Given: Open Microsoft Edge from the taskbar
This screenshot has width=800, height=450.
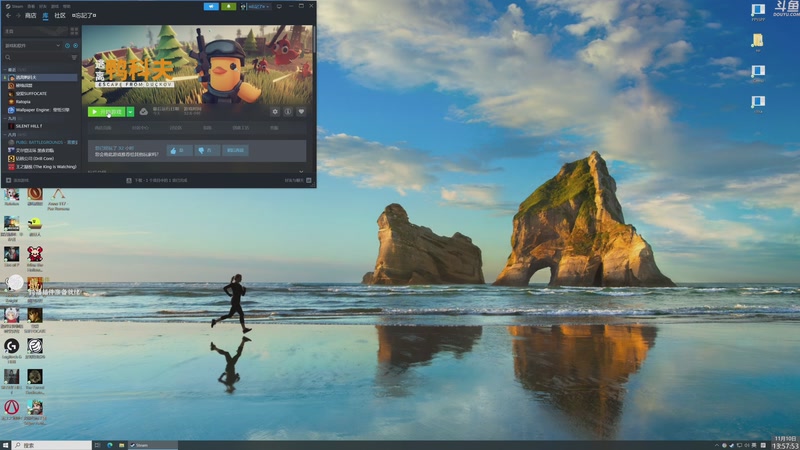Looking at the screenshot, I should (x=110, y=445).
